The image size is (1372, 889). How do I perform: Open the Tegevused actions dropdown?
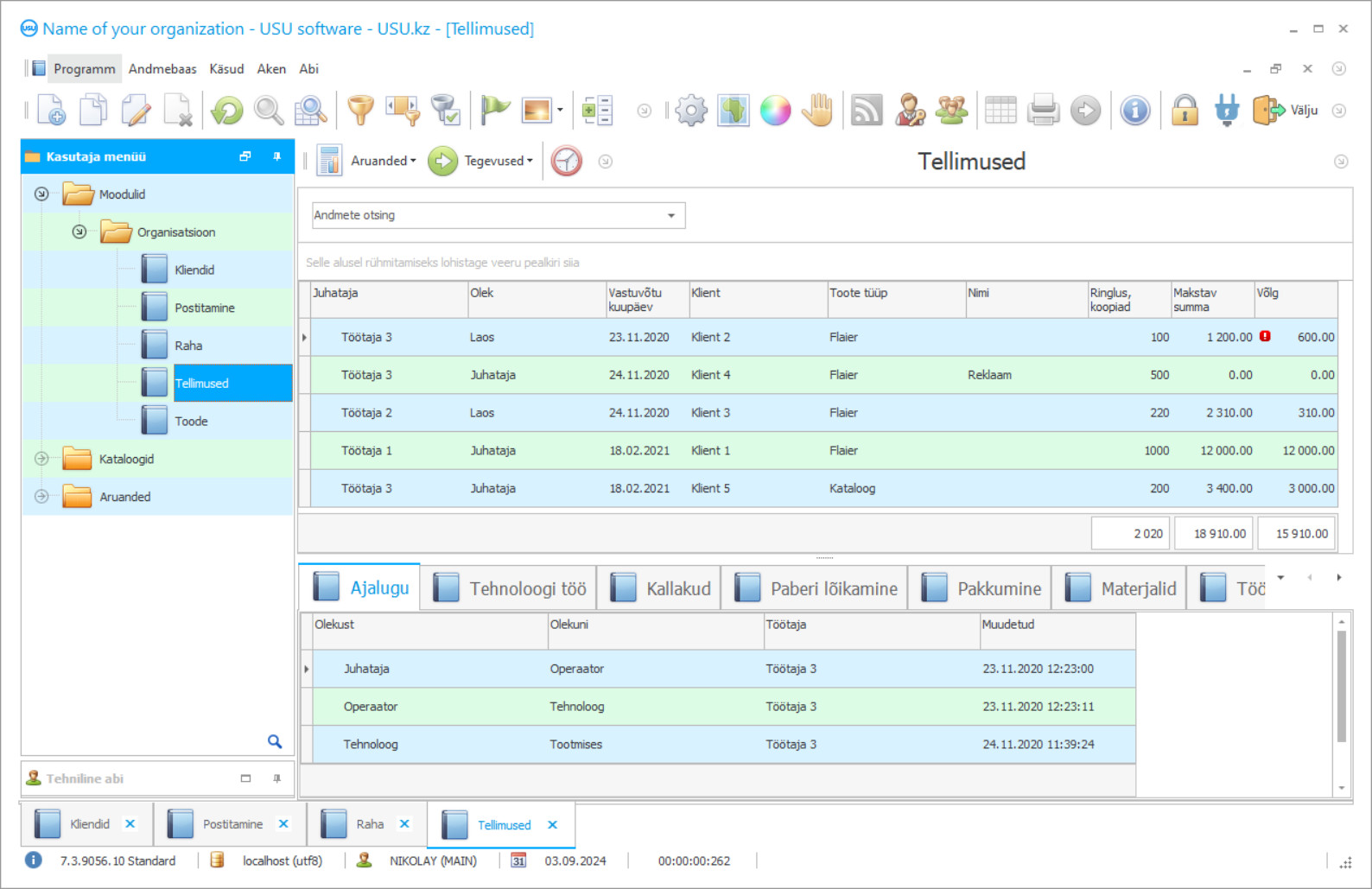point(481,162)
